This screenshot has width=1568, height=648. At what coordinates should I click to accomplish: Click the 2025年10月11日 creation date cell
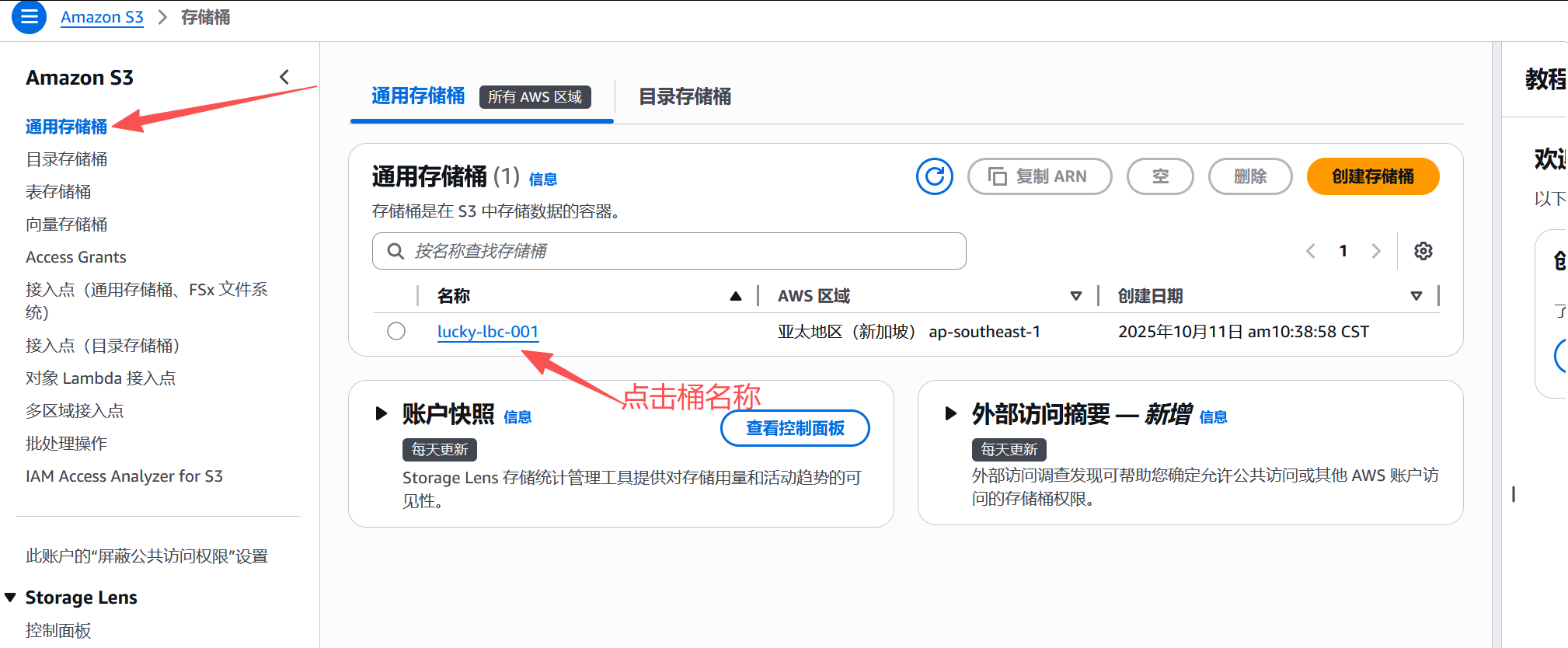tap(1243, 332)
